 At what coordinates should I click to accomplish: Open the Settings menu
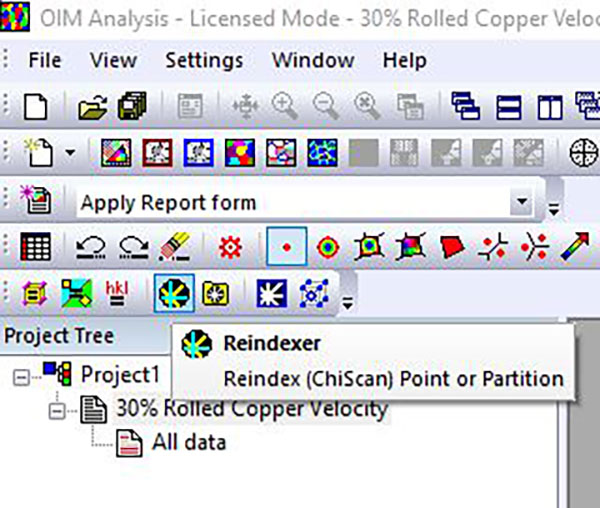coord(204,60)
